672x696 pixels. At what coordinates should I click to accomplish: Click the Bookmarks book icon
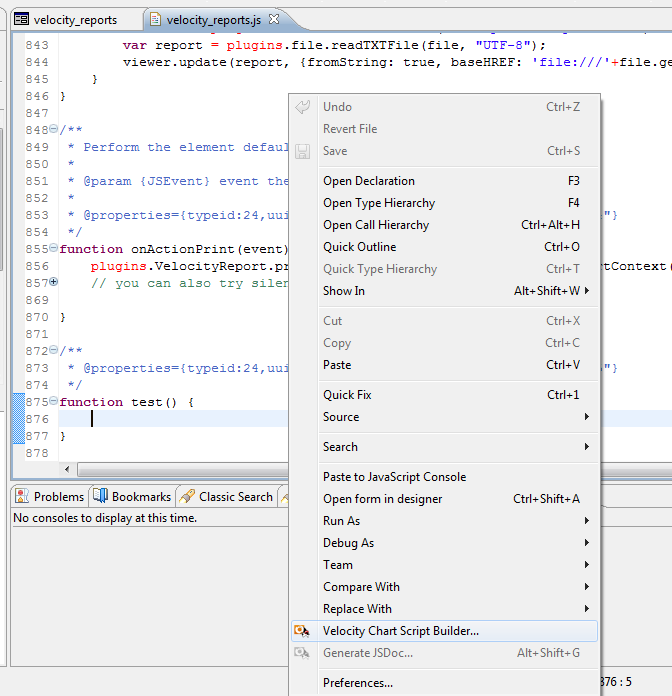(x=100, y=496)
